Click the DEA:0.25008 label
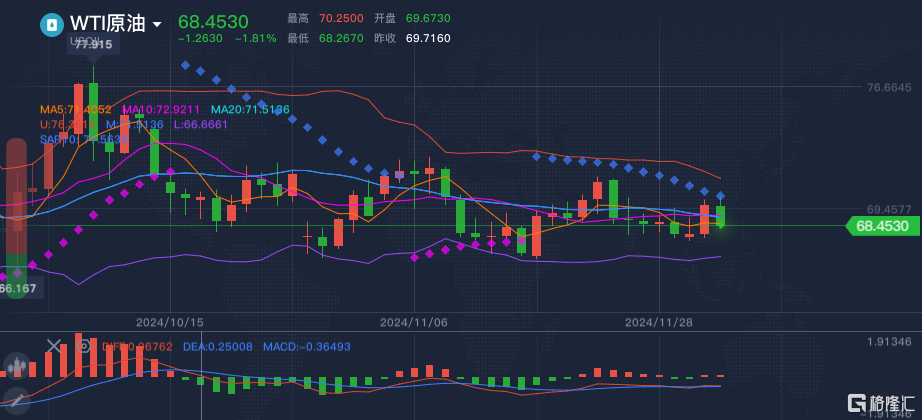This screenshot has height=420, width=922. [x=218, y=347]
